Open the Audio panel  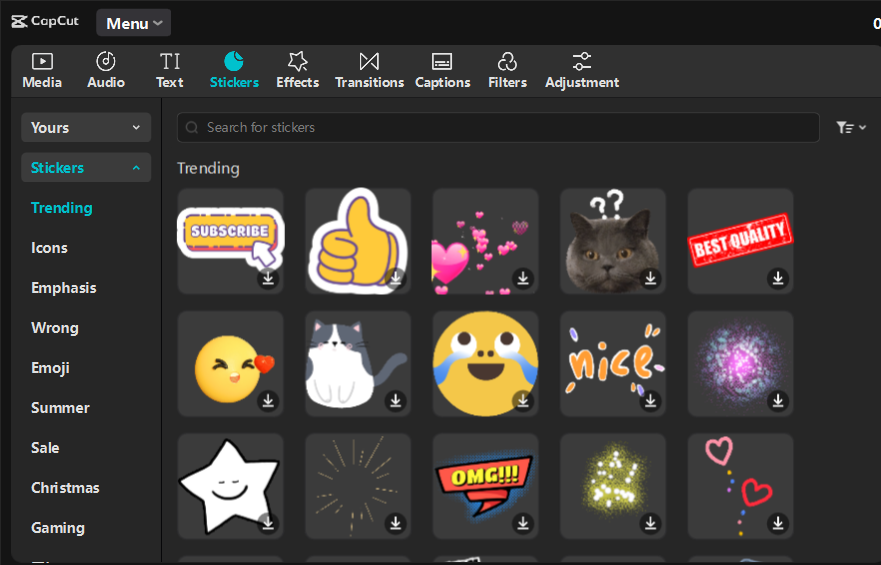(x=106, y=71)
